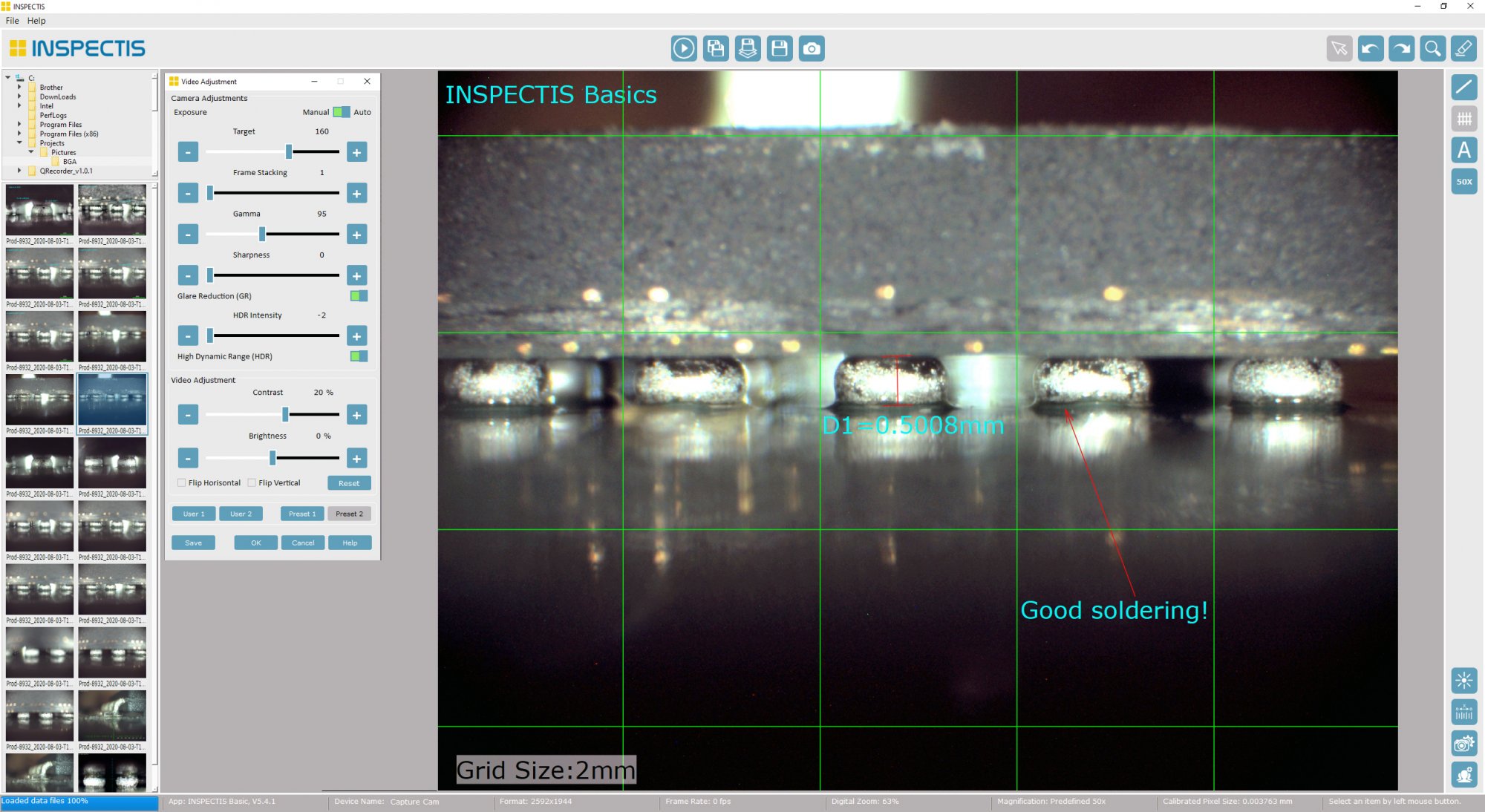Click the camera snapshot icon
Screen dimensions: 1485x812
tap(812, 49)
